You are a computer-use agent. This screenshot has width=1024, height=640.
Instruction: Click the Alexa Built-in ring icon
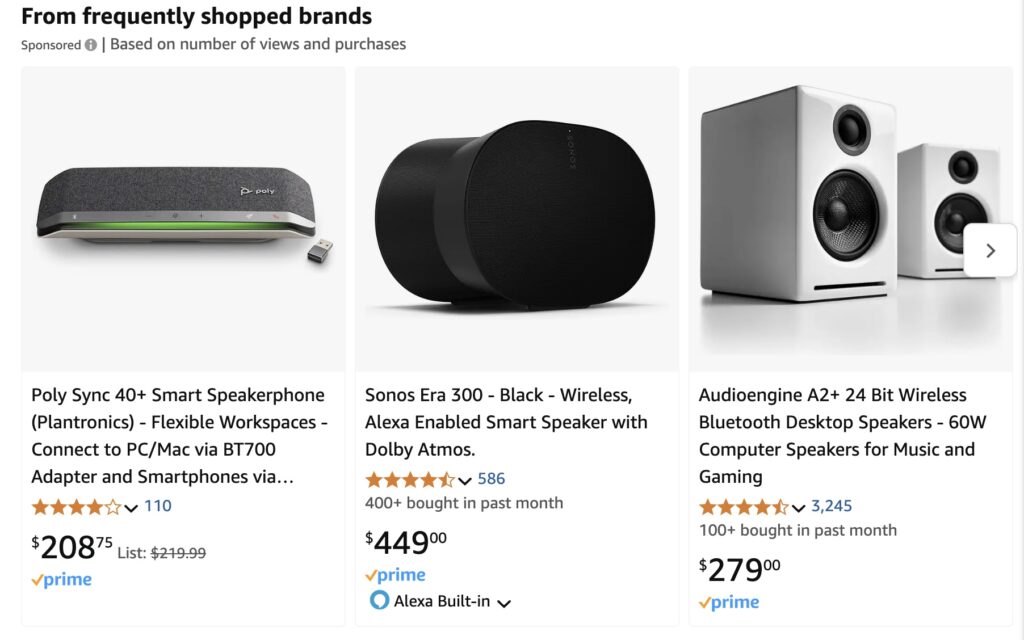coord(379,601)
